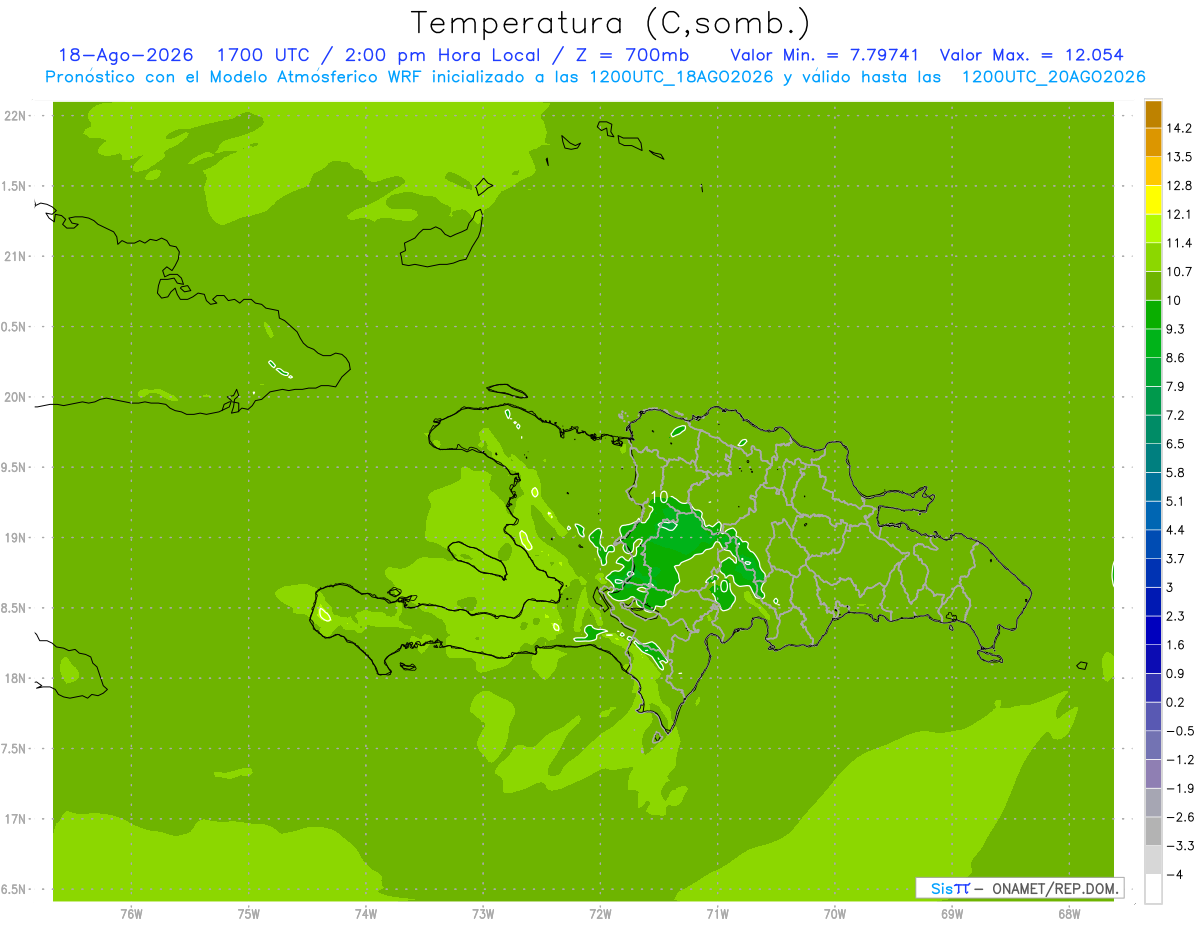Pick the blue swatch between 3.7 and 3
Screen dimensions: 1200x927
tap(1153, 573)
